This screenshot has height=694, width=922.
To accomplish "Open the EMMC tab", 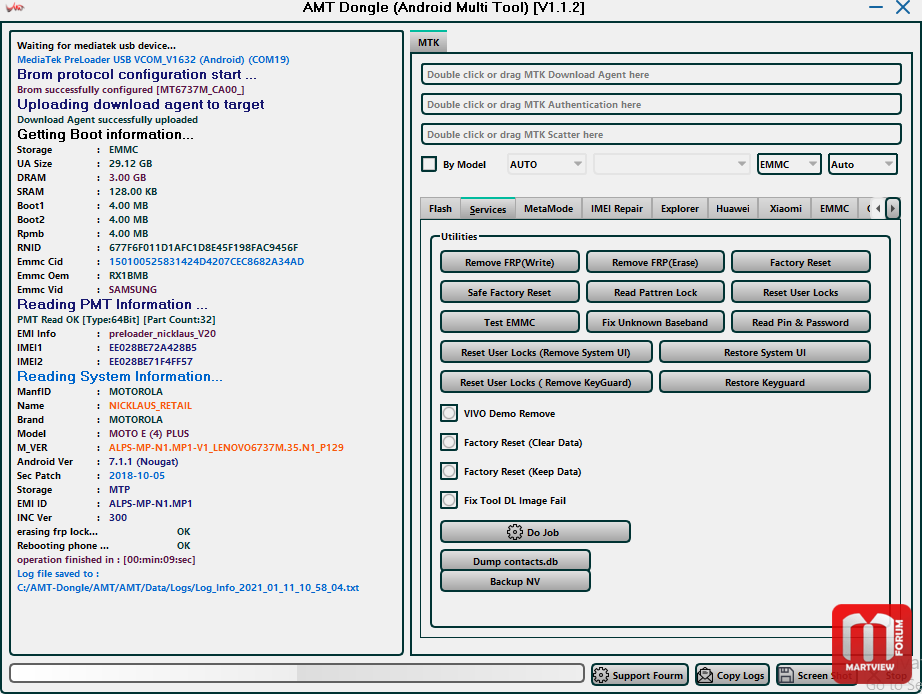I will 834,208.
